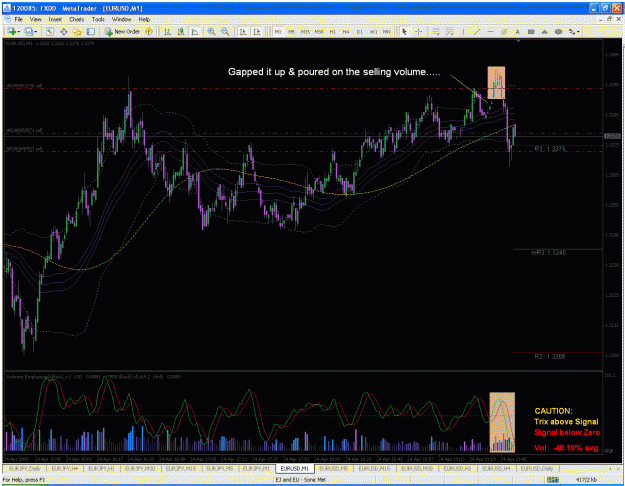Image resolution: width=625 pixels, height=486 pixels.
Task: Select the equidistant channel tool
Action: coord(504,31)
